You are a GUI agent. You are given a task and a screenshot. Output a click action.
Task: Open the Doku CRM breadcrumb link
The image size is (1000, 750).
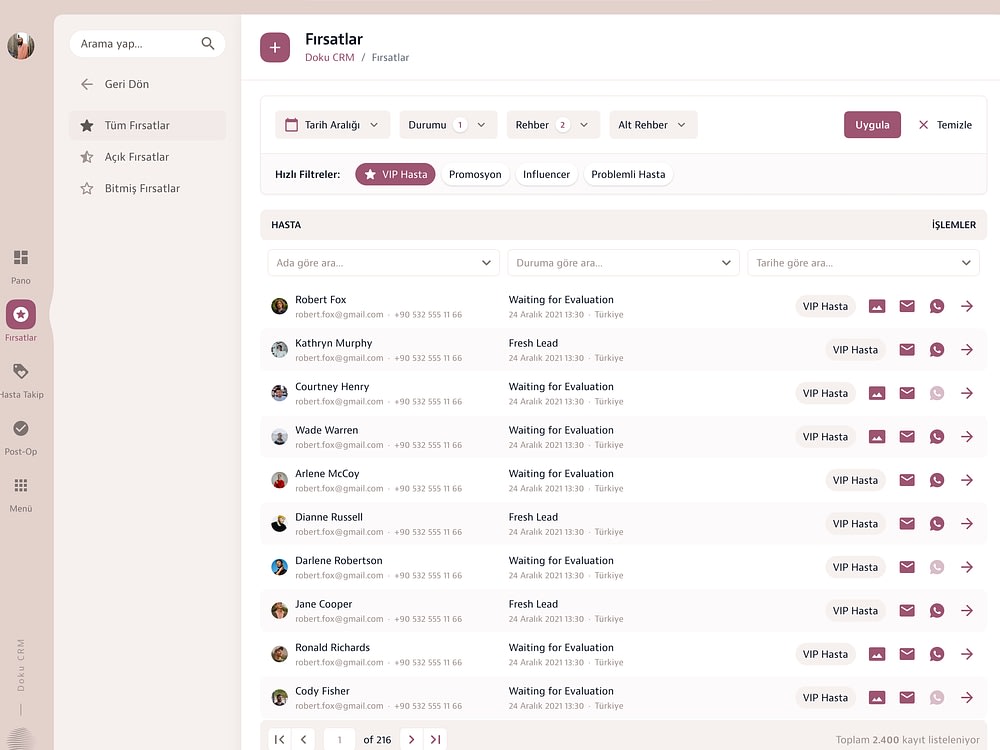[x=329, y=57]
